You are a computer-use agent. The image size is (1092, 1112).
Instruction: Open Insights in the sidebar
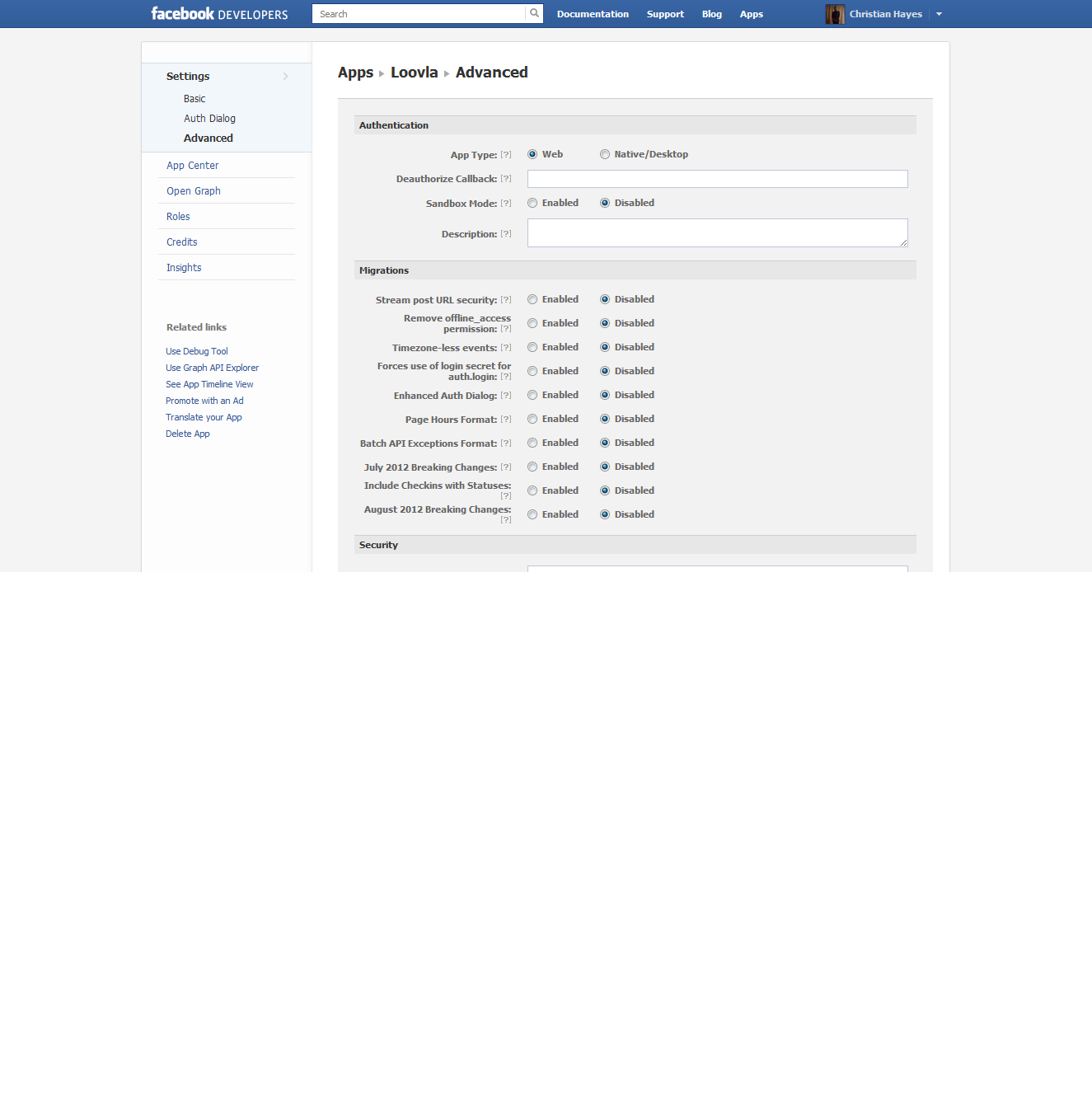point(184,268)
